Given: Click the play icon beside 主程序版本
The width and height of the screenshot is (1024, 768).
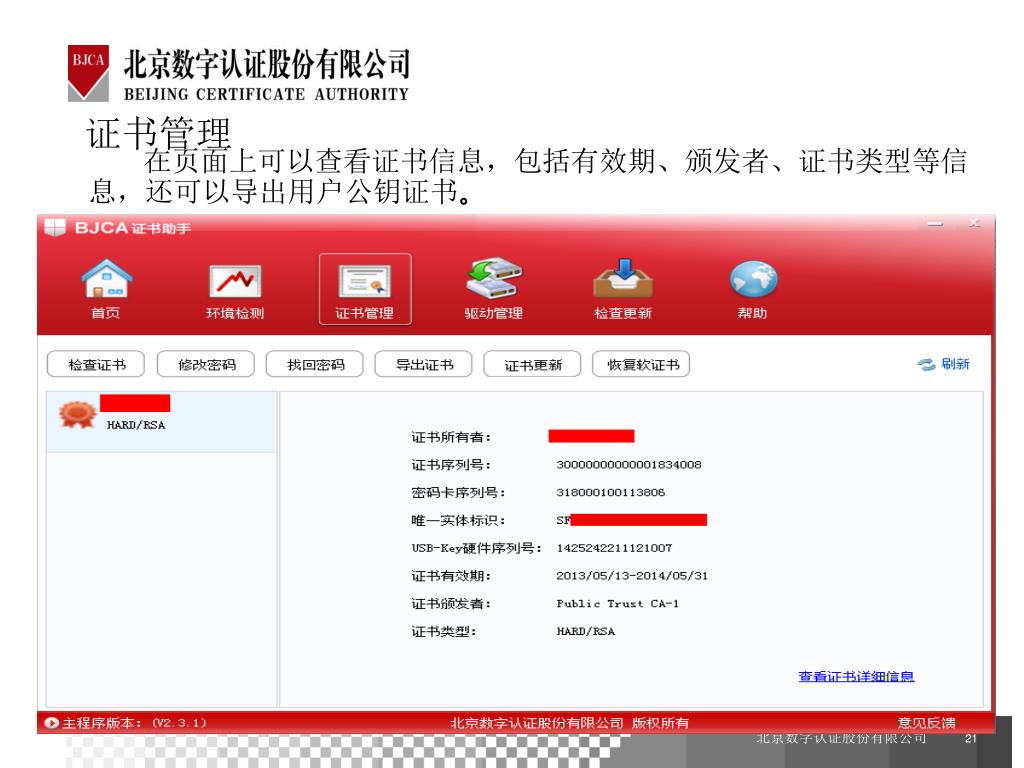Looking at the screenshot, I should click(51, 722).
